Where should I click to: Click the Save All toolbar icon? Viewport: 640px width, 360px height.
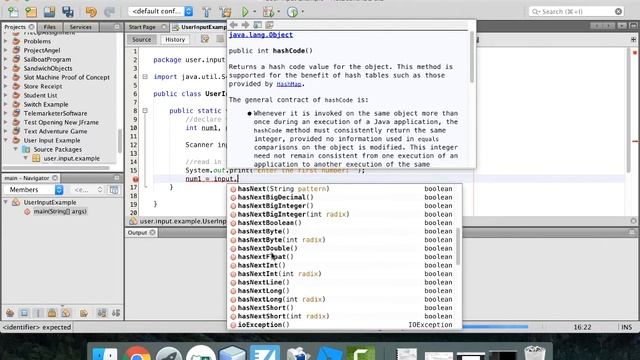click(x=68, y=11)
